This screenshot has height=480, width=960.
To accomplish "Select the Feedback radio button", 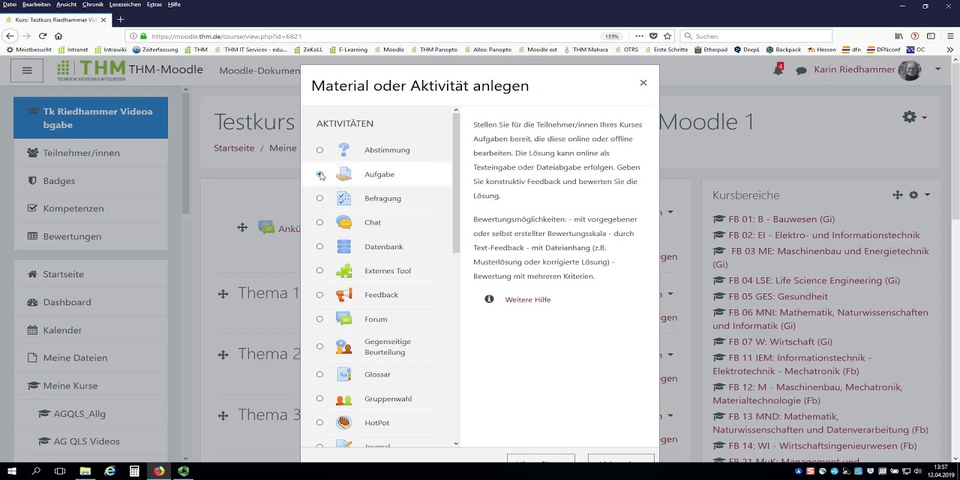I will point(320,295).
